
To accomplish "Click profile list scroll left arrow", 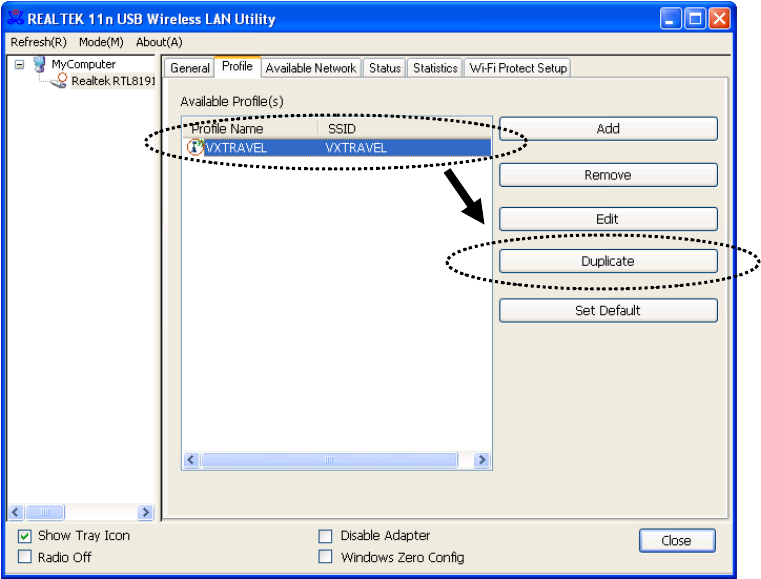I will (x=191, y=460).
